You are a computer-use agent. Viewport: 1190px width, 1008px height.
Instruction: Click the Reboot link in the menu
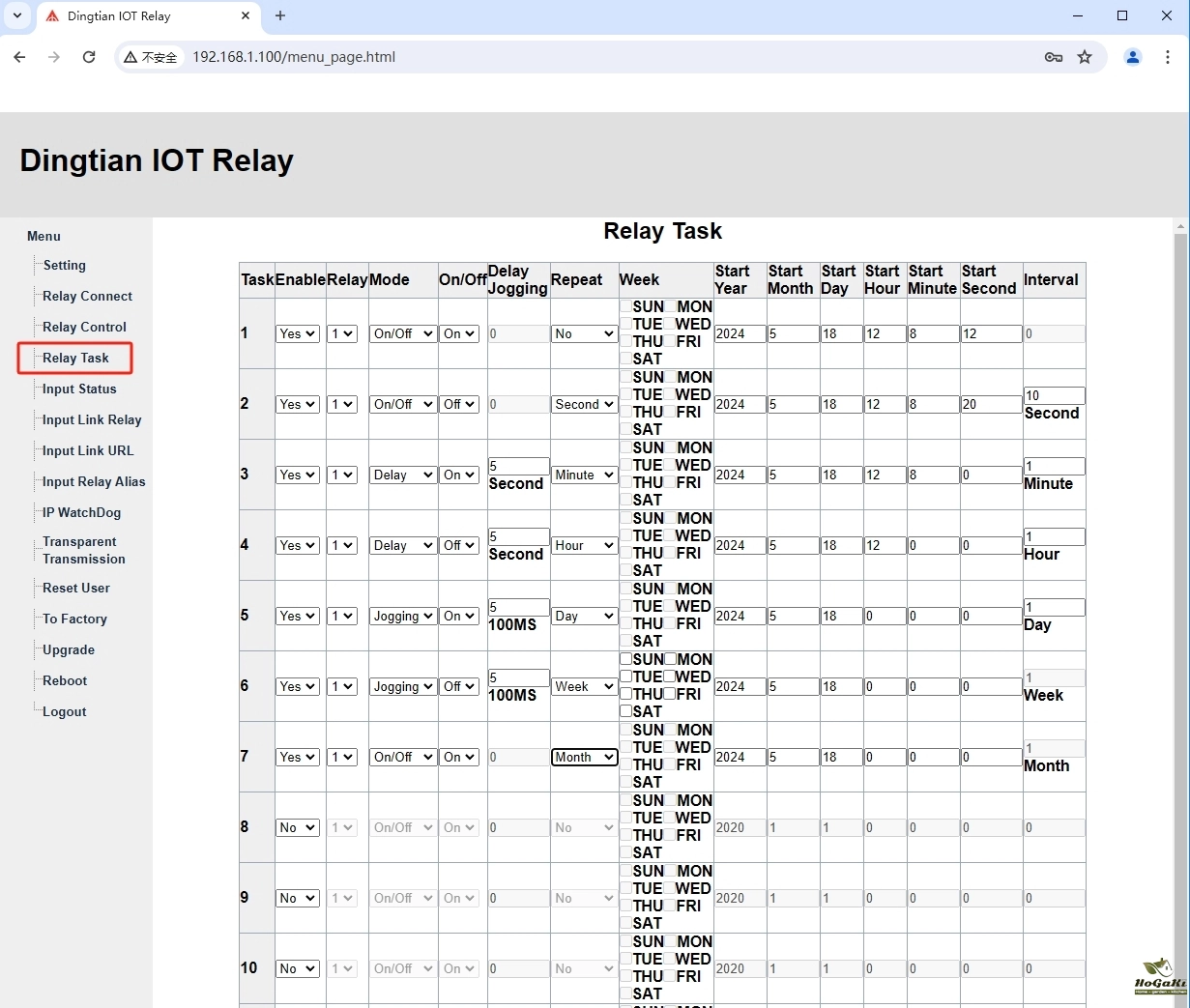tap(65, 680)
